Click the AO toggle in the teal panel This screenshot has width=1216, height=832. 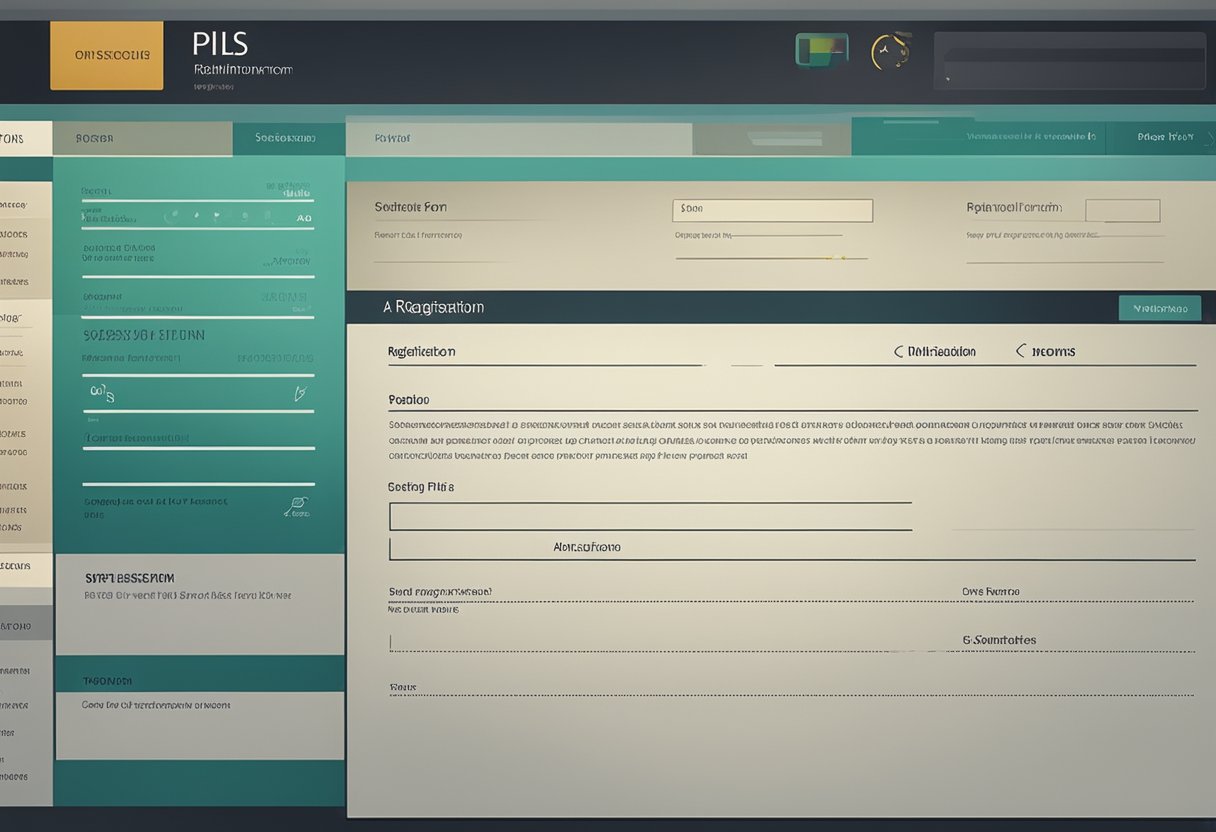tap(304, 218)
